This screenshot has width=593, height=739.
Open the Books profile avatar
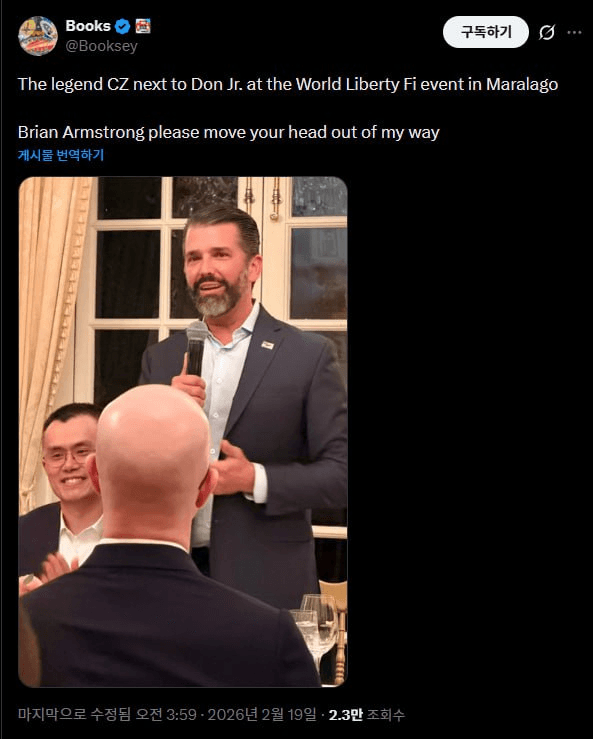38,36
